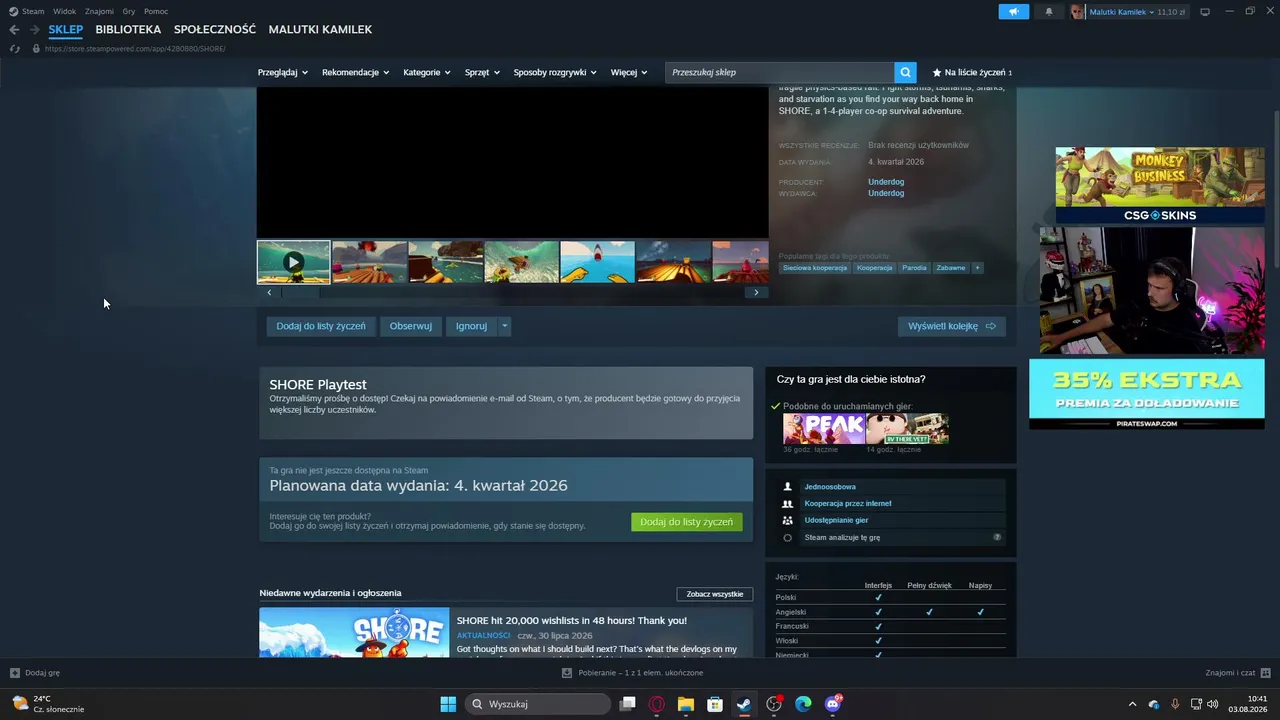The width and height of the screenshot is (1280, 720).
Task: Open the Underdog developer link
Action: [x=886, y=182]
